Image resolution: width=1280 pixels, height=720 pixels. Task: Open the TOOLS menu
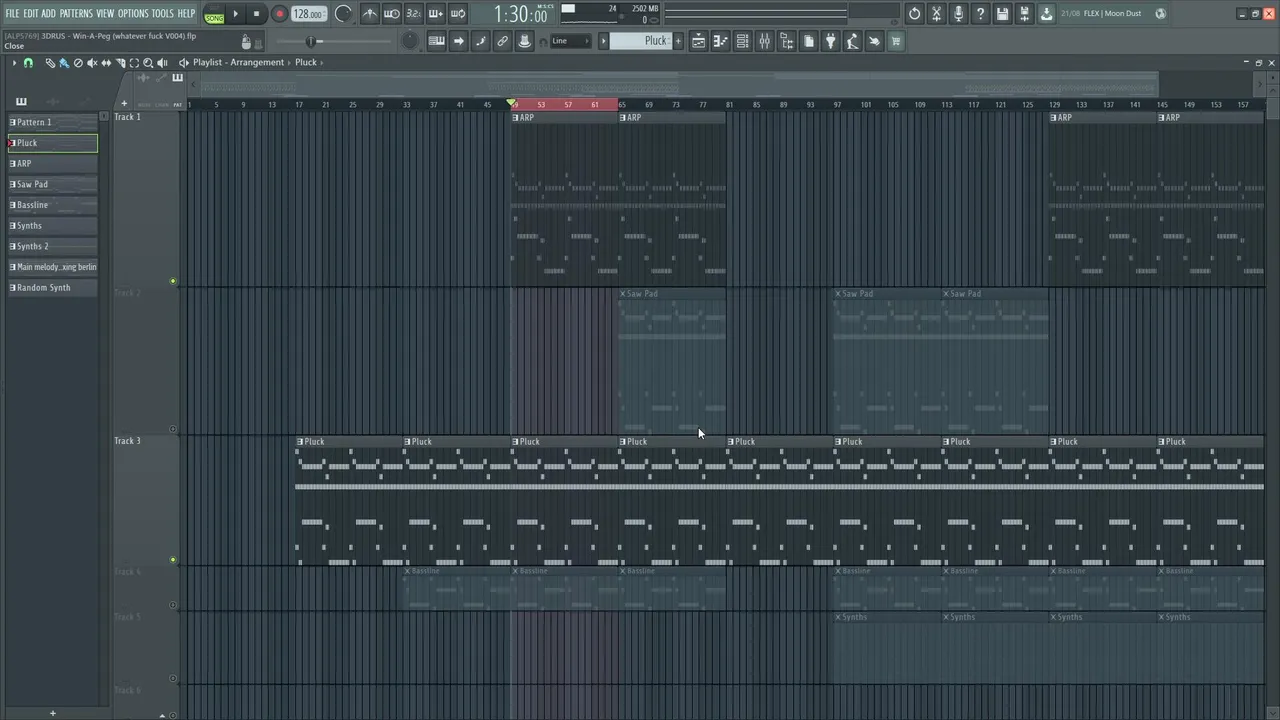point(162,13)
